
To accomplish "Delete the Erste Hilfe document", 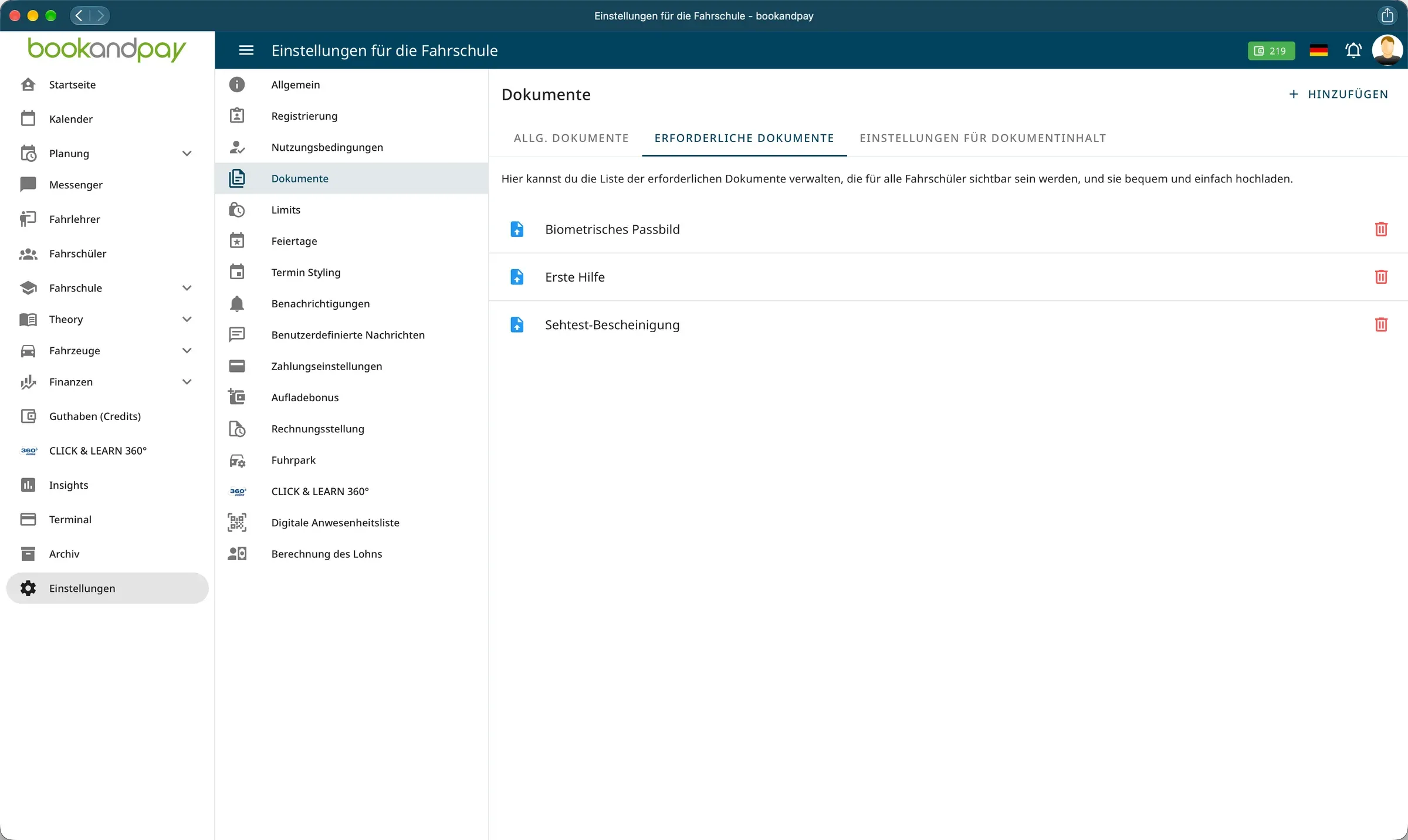I will click(1381, 277).
